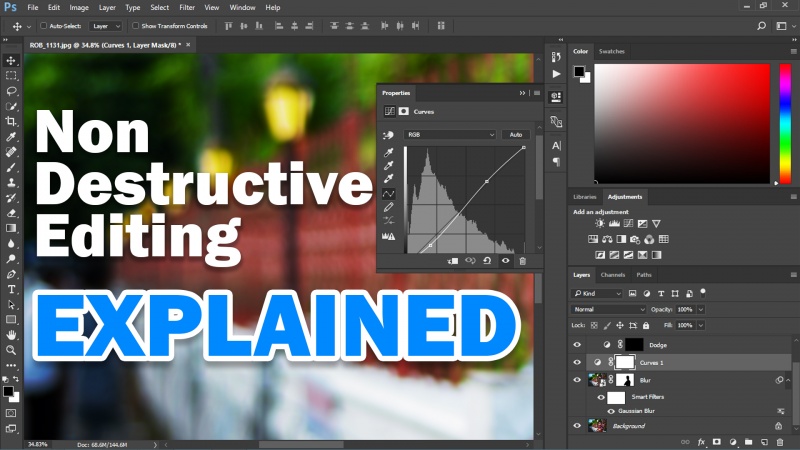
Task: Select the Rectangle shape tool
Action: pyautogui.click(x=11, y=320)
